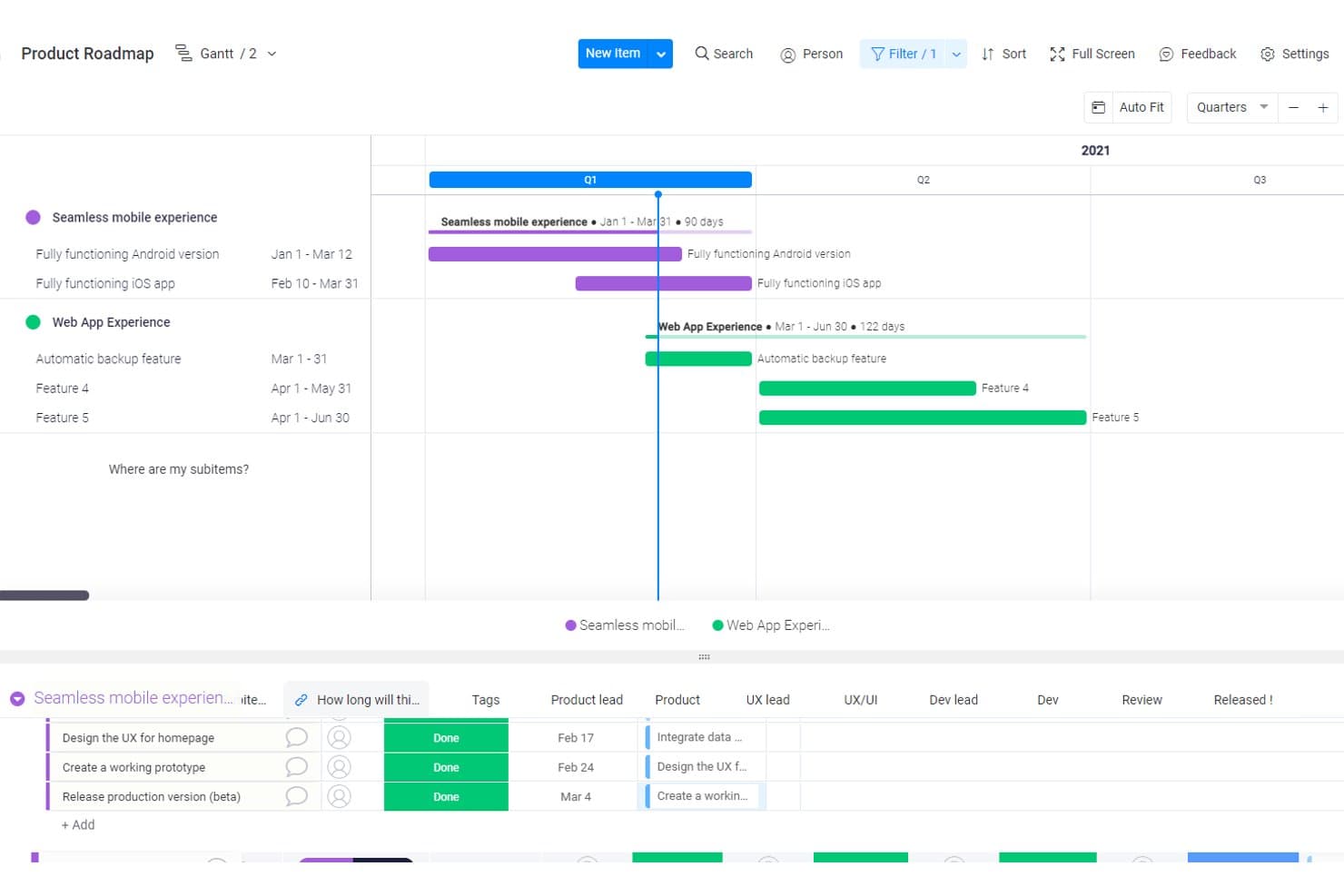The image size is (1344, 896).
Task: Click the Fully functioning iOS app bar
Action: [x=664, y=283]
